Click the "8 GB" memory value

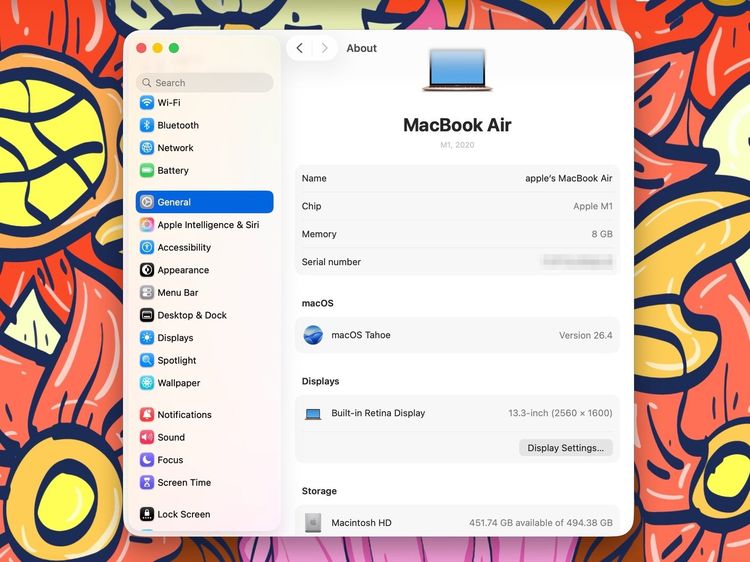click(602, 234)
